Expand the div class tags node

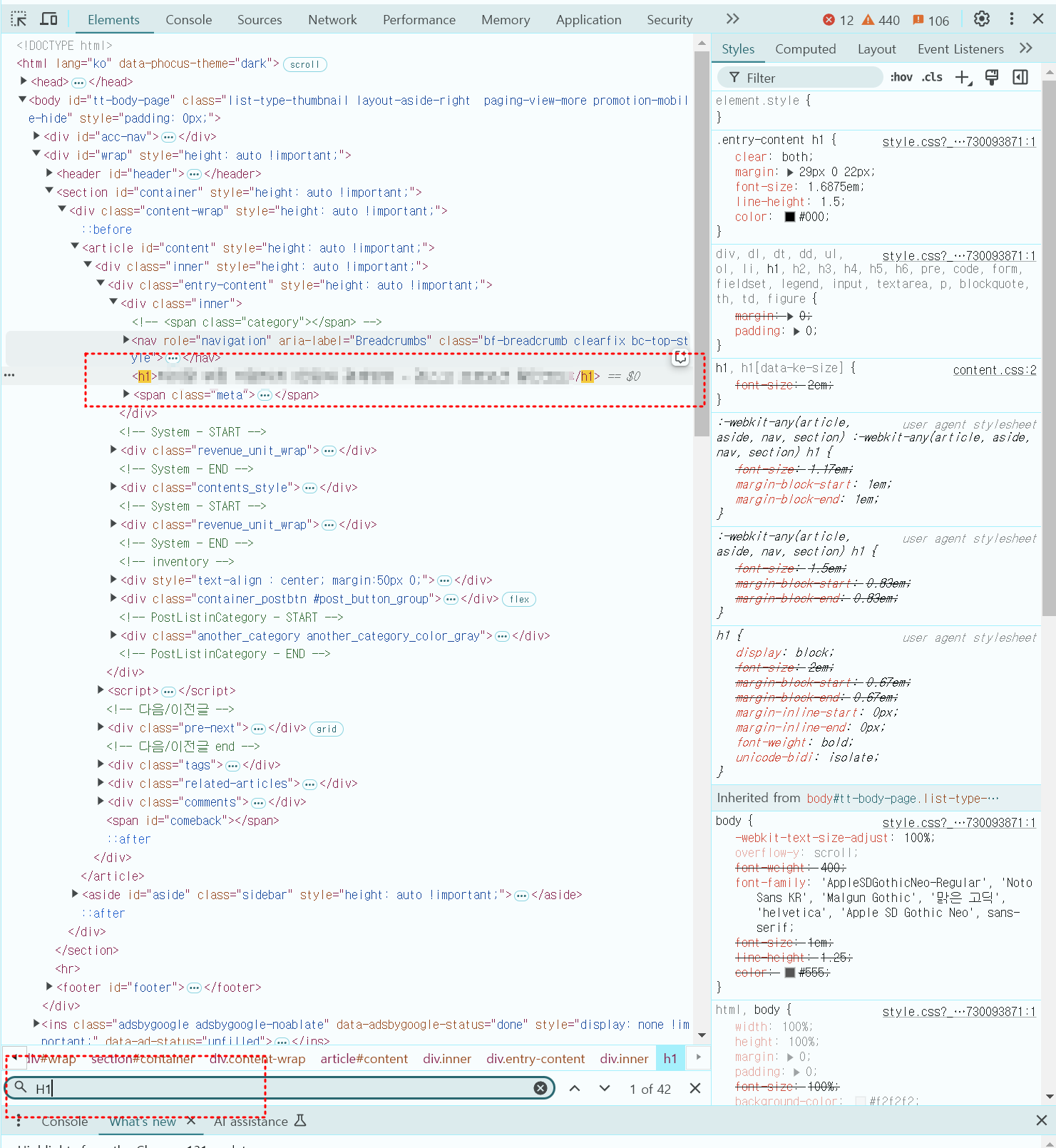[x=101, y=764]
